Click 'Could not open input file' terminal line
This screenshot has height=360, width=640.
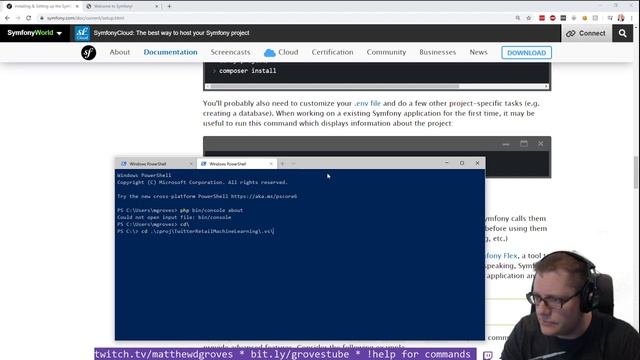coord(174,217)
